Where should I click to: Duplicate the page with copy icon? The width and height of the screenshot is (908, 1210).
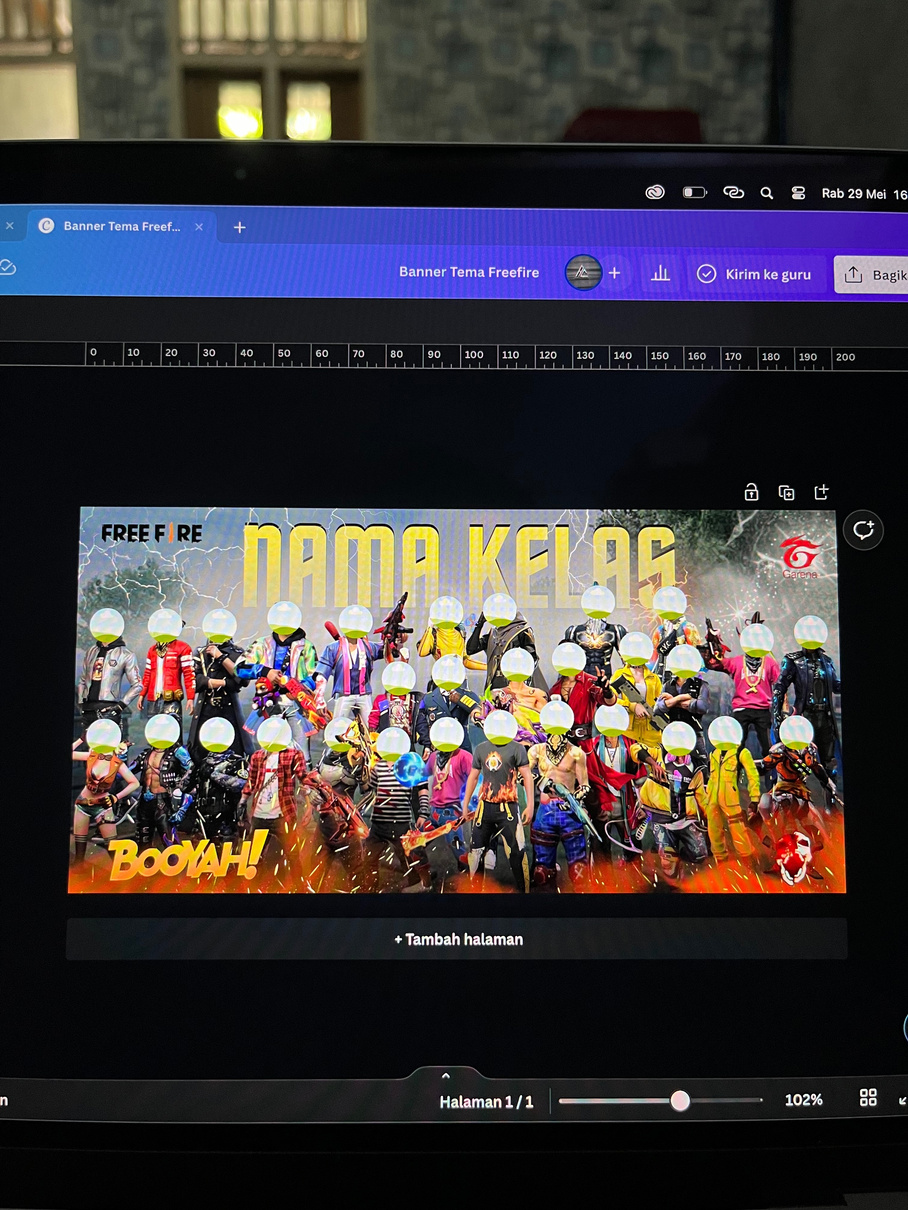(x=787, y=492)
